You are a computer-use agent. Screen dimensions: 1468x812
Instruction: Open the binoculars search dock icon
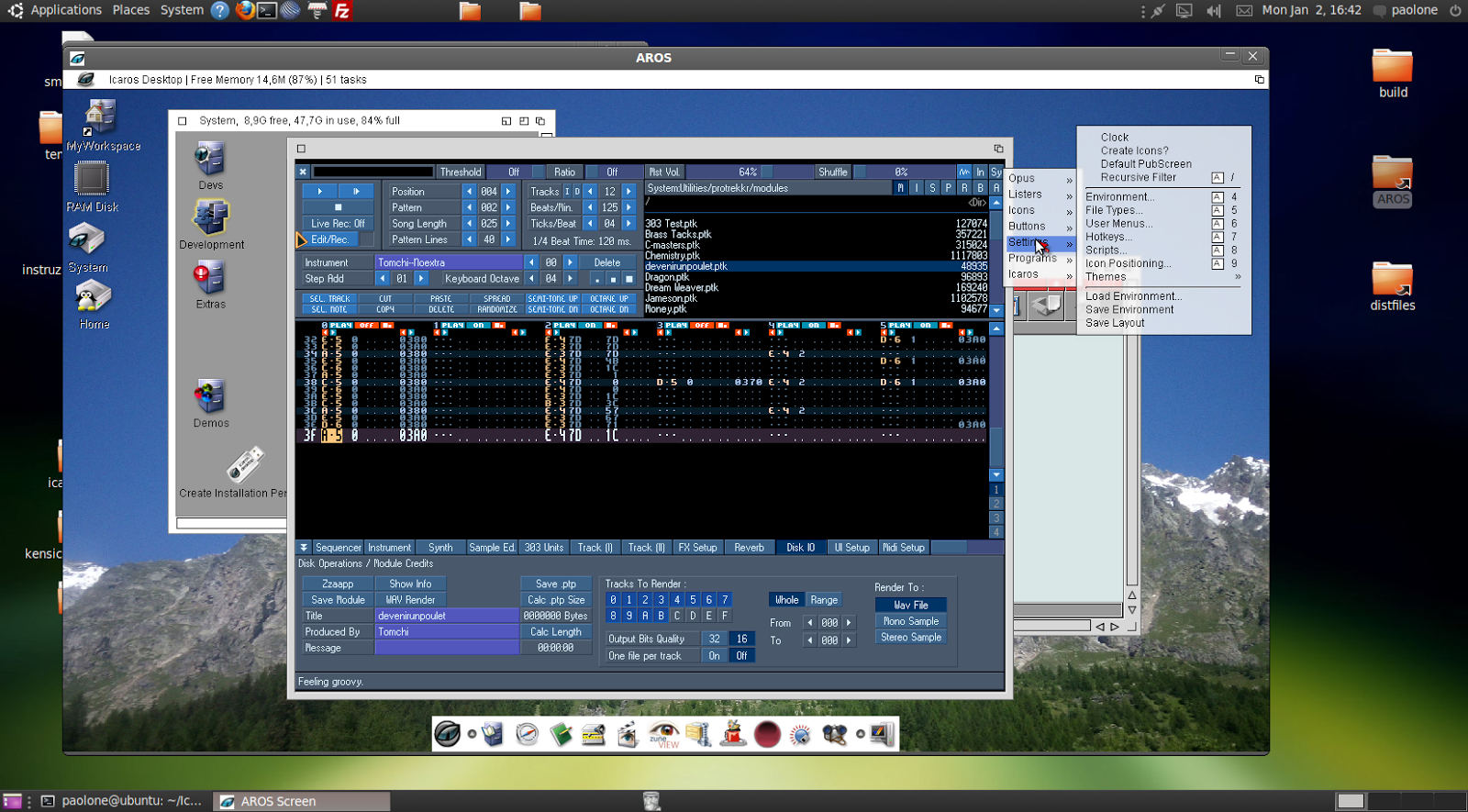click(834, 734)
